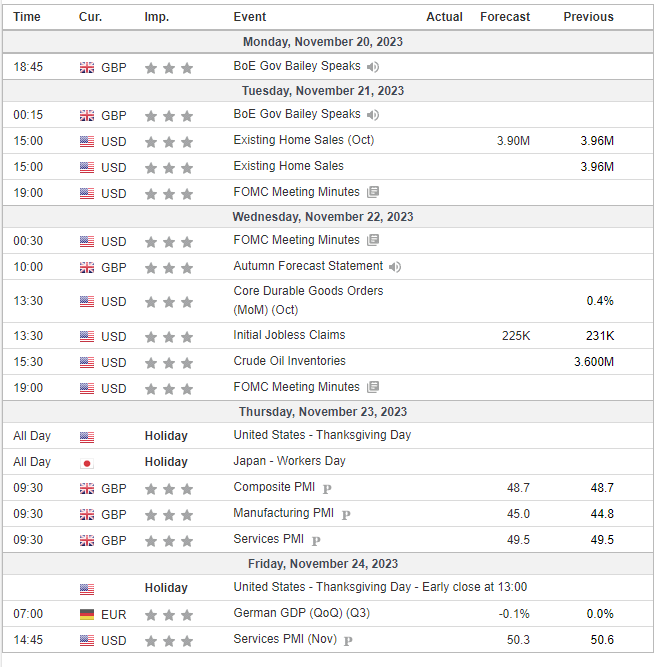Click the Time column header
Screen dimensions: 661x667
coord(27,17)
